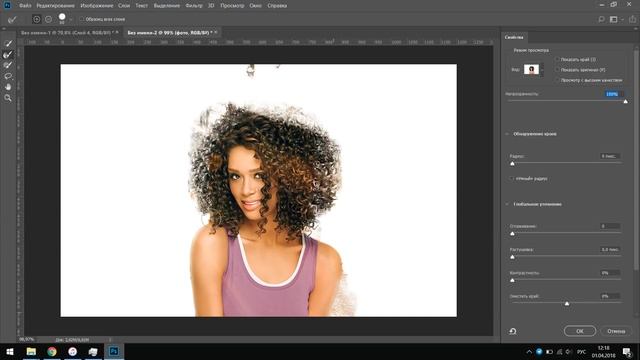Enable the 'Образец всех слоев' checkbox

82,19
